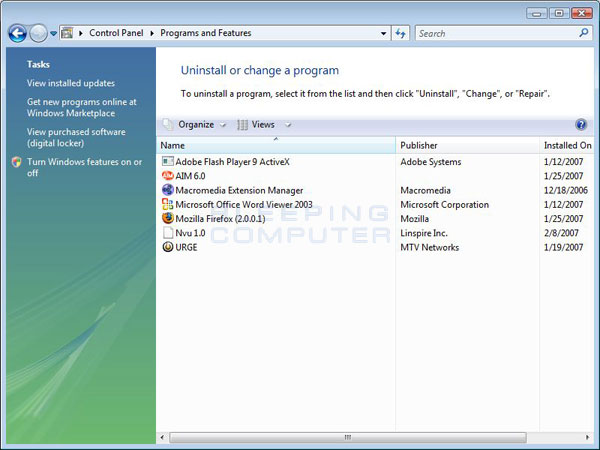Click publisher Microsoft Corporation
The width and height of the screenshot is (600, 450).
coord(444,205)
